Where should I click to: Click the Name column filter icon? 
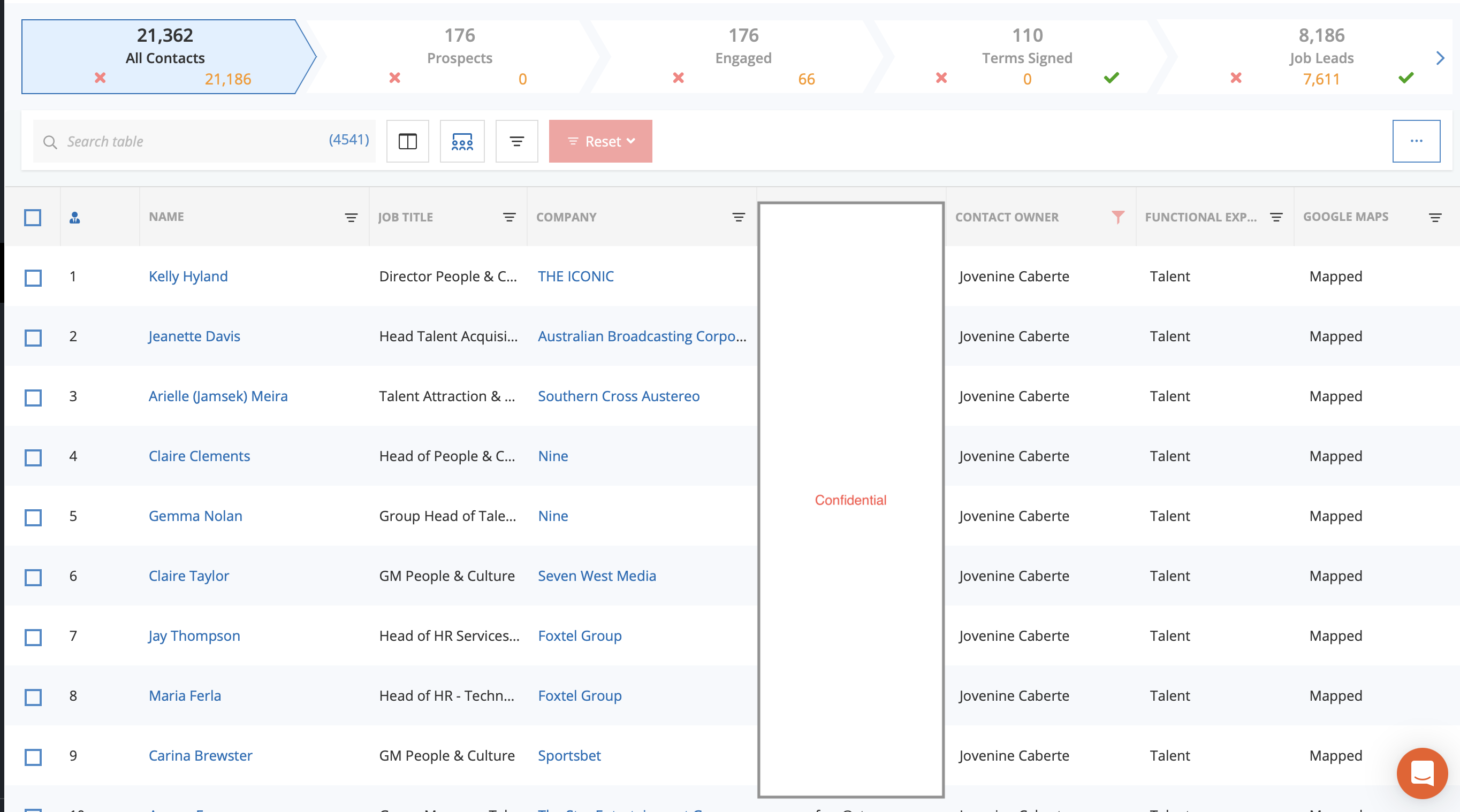[351, 218]
